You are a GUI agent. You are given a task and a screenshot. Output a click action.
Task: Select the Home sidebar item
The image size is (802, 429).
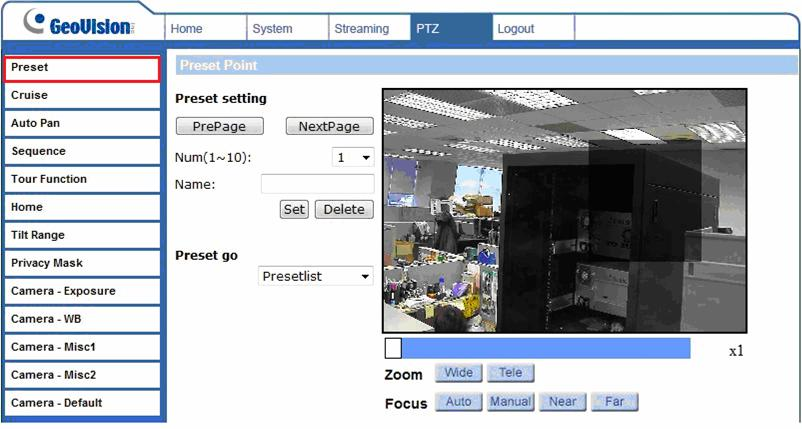pyautogui.click(x=82, y=208)
